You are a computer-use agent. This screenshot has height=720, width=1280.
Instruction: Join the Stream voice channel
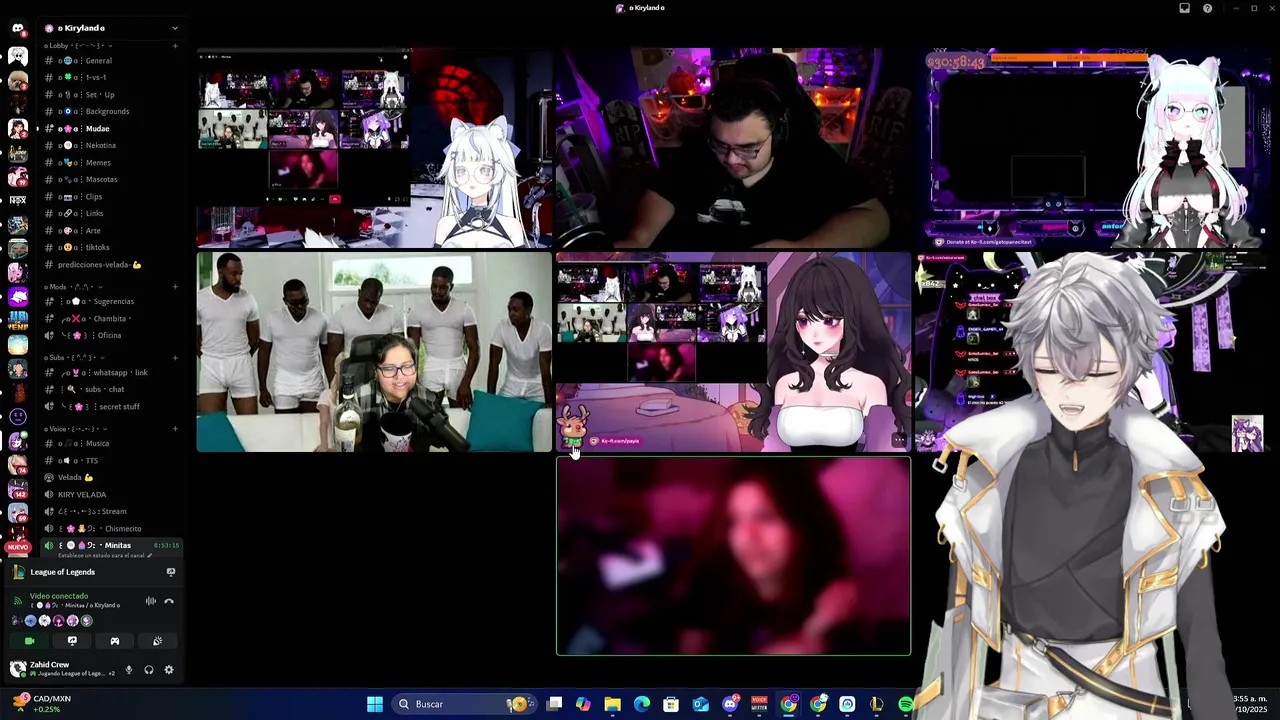tap(111, 512)
